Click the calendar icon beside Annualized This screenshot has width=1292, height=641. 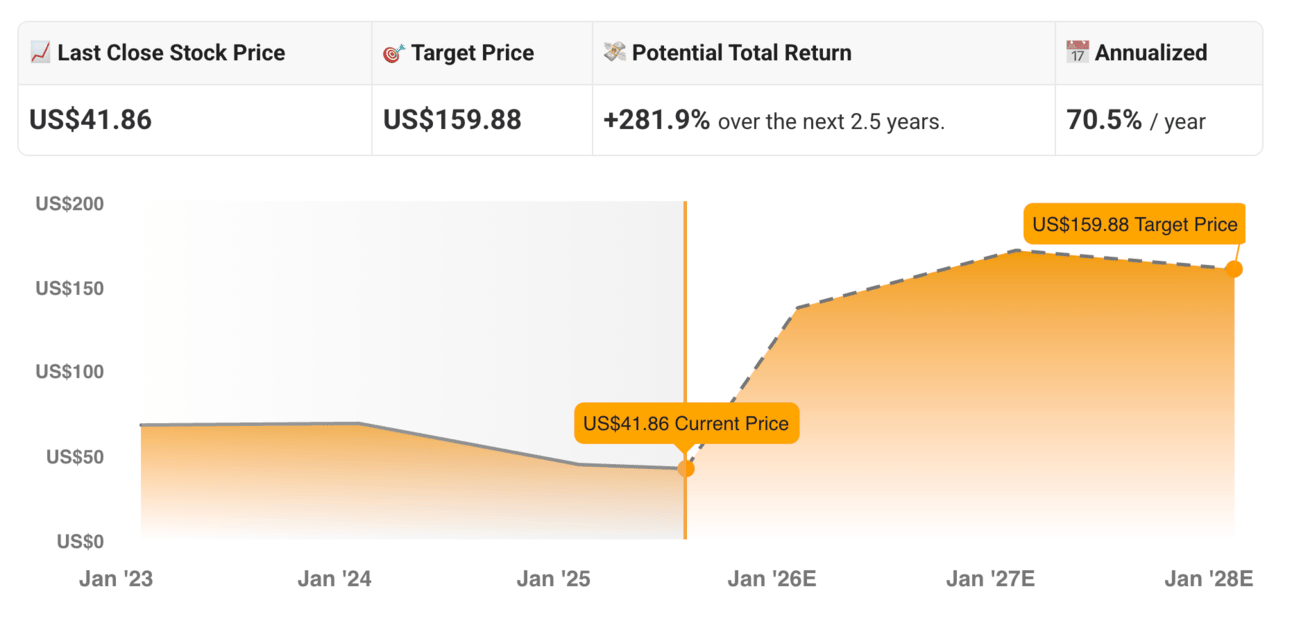[1077, 52]
